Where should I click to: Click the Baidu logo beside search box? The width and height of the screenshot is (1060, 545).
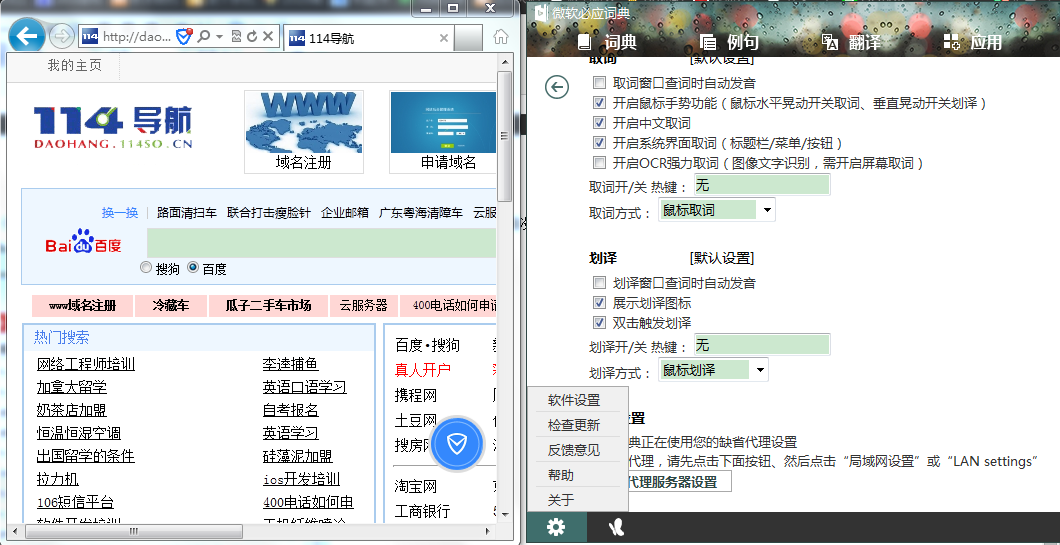pos(83,242)
